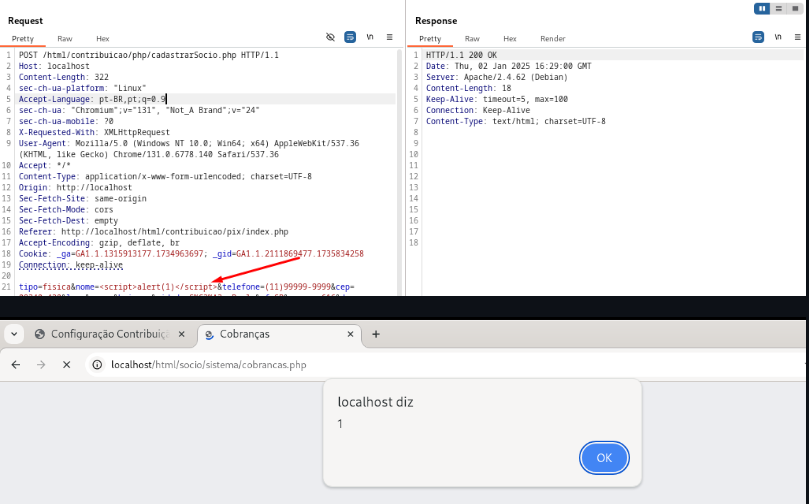
Task: Switch to Request Raw tab
Action: point(65,39)
